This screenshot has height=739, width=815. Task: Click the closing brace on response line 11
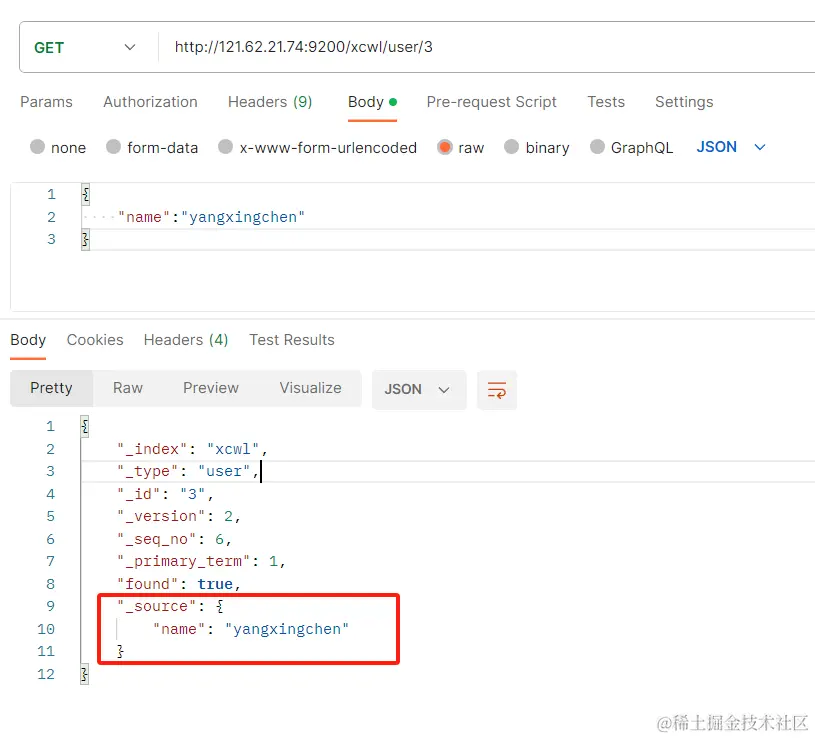121,651
